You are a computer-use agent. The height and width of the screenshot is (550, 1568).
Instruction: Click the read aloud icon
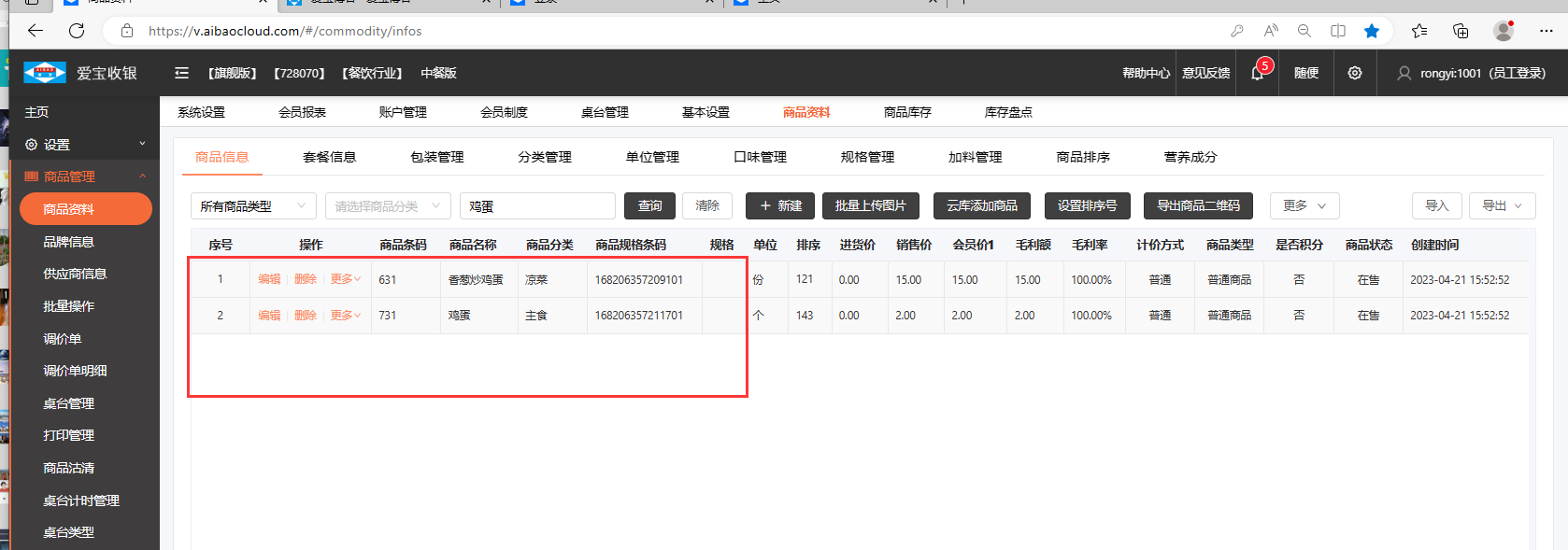[1271, 31]
